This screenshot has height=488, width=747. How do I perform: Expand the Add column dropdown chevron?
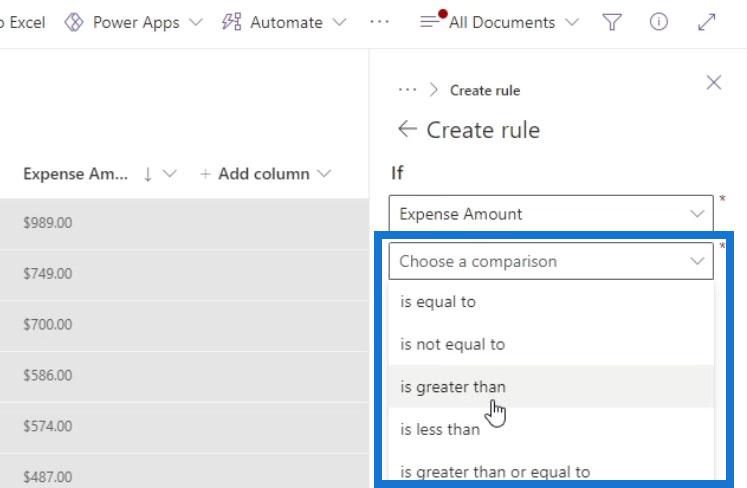pos(324,174)
